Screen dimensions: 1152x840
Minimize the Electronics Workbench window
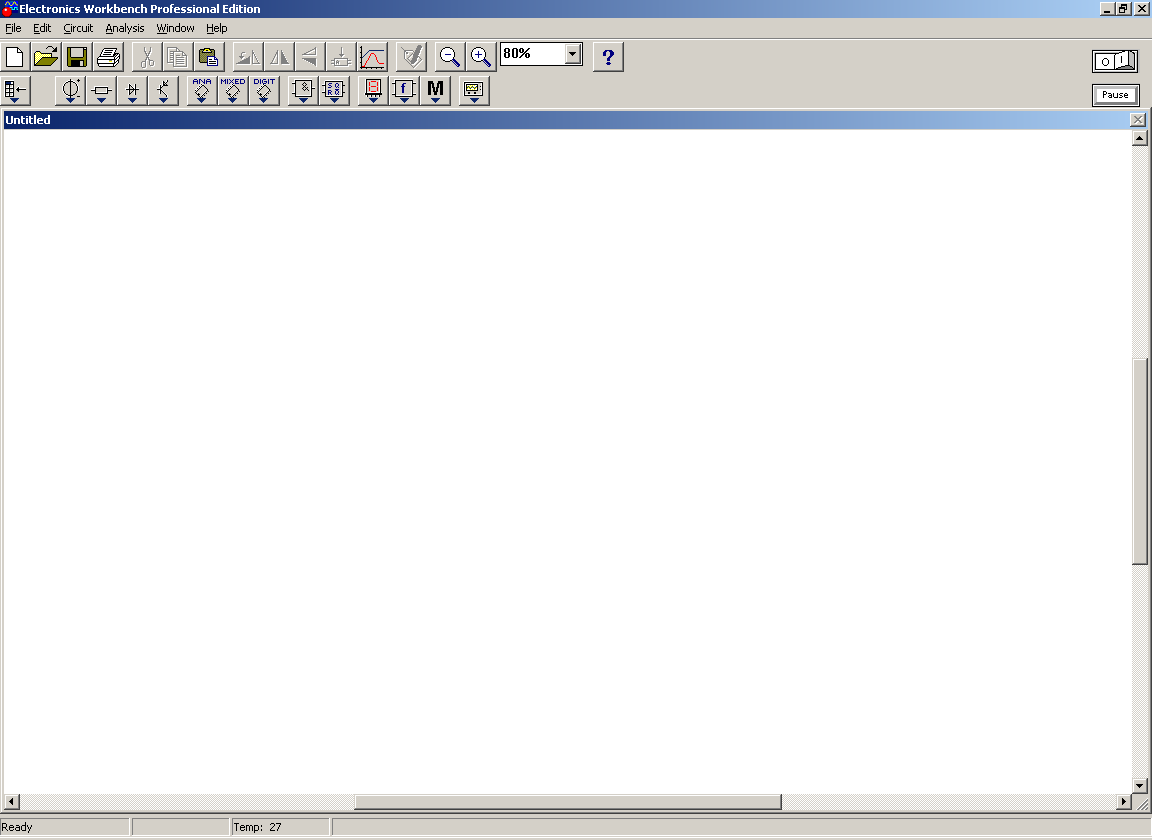[x=1107, y=9]
